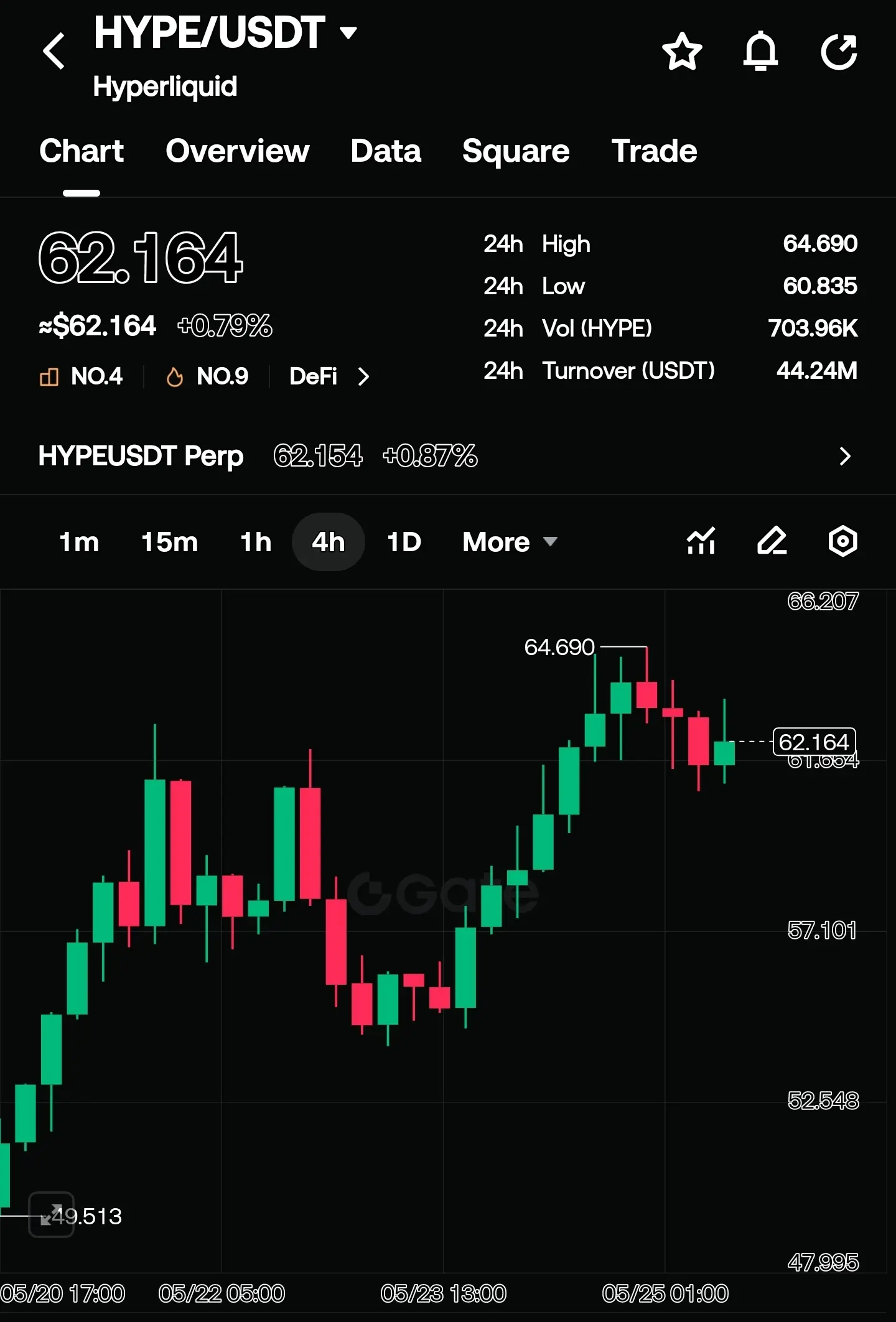This screenshot has height=1322, width=896.
Task: Add HYPE/USDT to favorites with star
Action: 683,51
